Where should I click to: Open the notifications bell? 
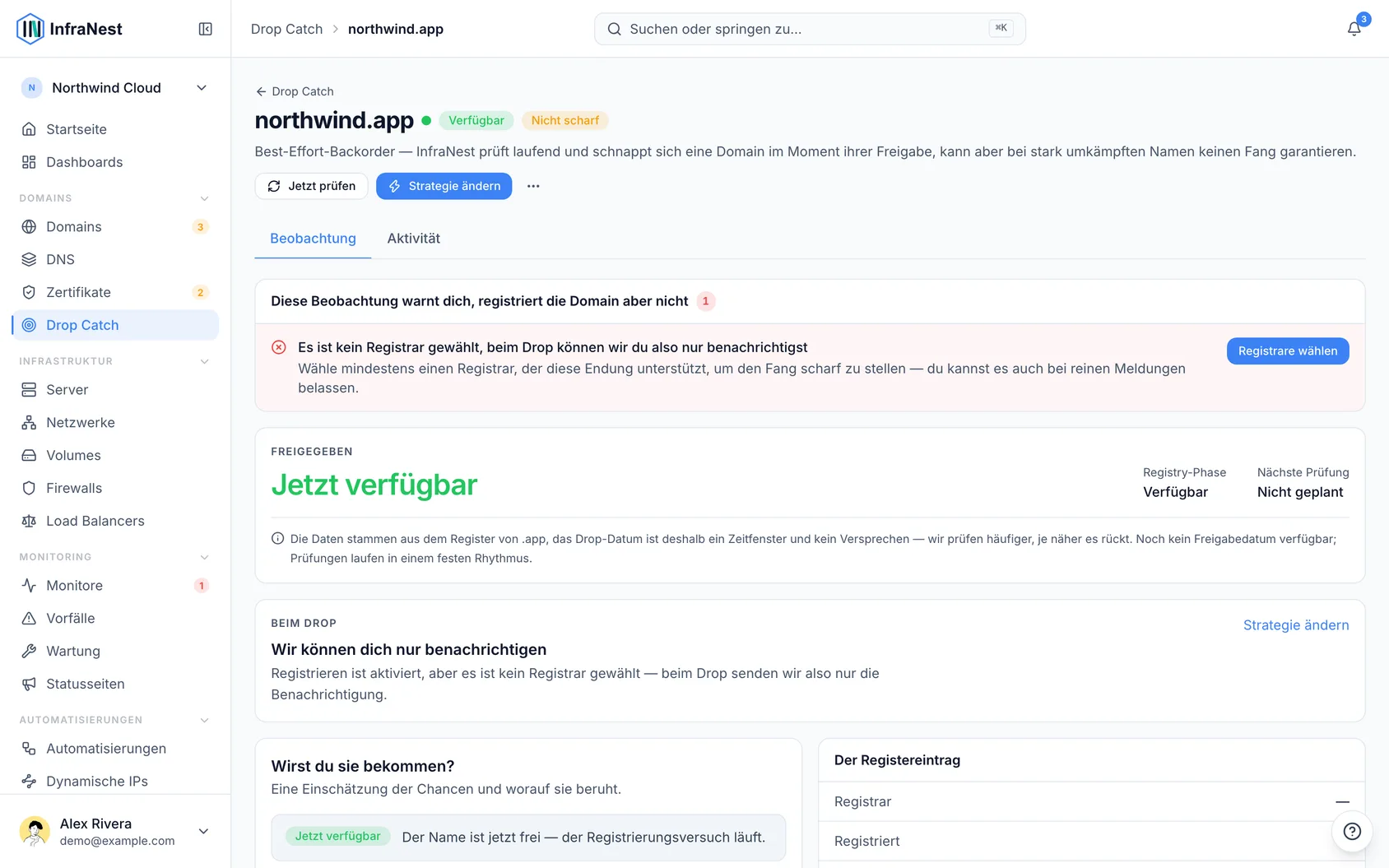pos(1354,29)
